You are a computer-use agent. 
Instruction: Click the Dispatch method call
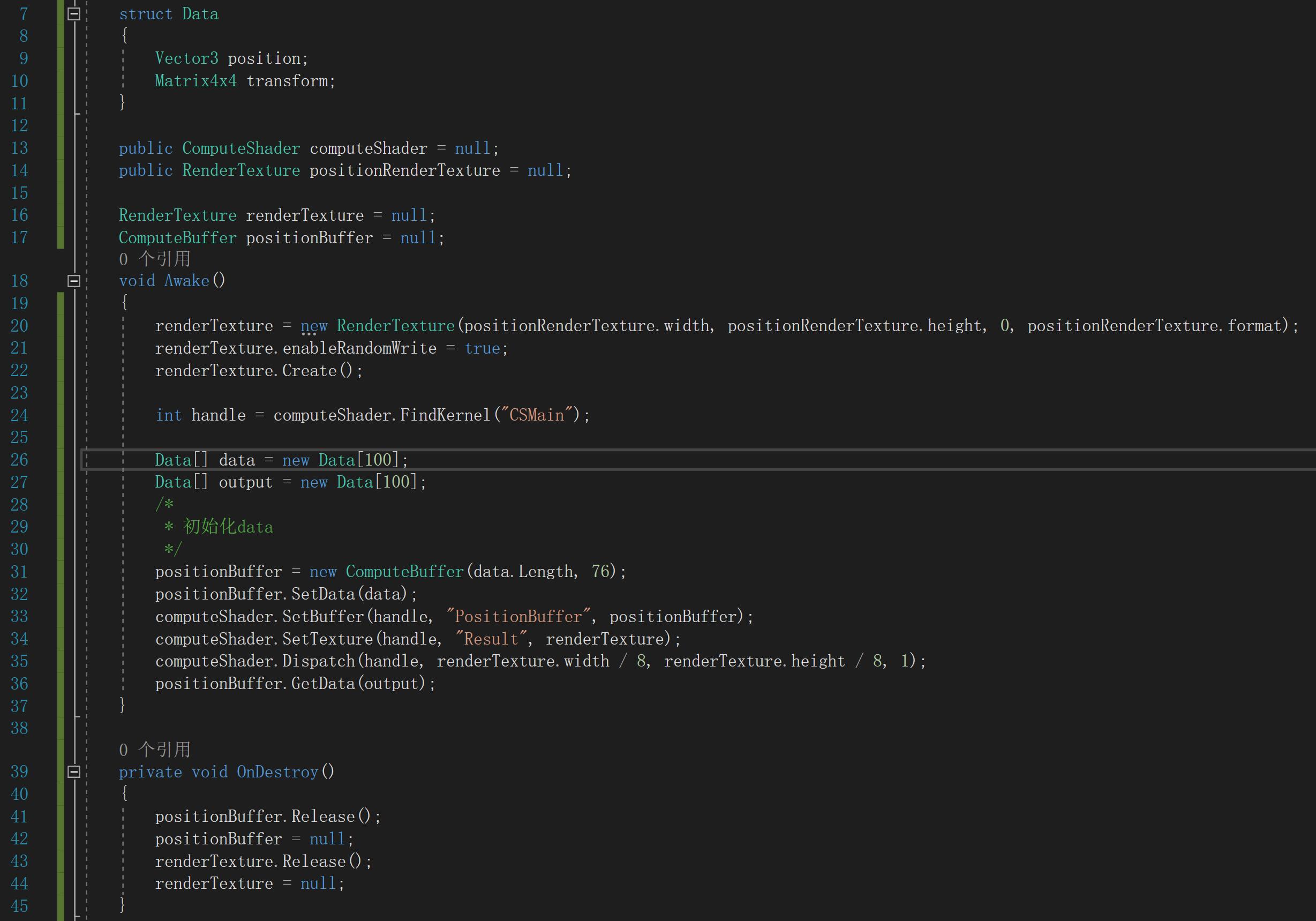318,661
